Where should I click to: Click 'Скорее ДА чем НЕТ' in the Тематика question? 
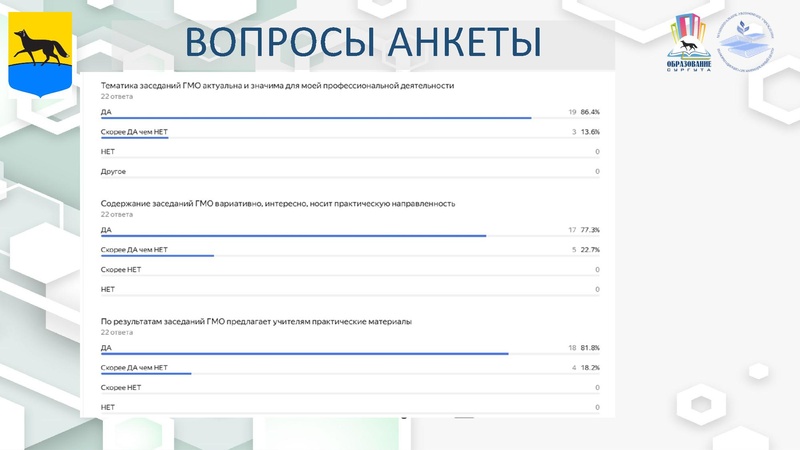tap(134, 132)
